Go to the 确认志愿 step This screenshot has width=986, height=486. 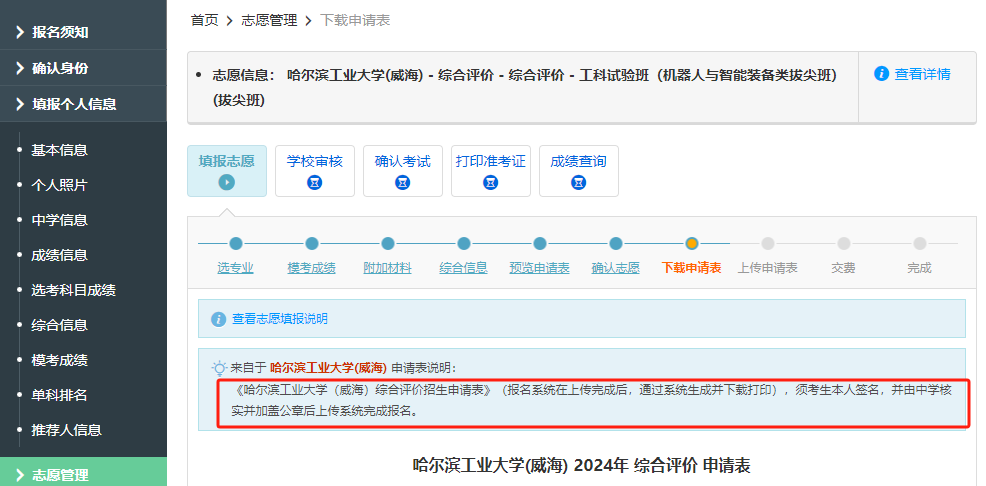coord(616,268)
